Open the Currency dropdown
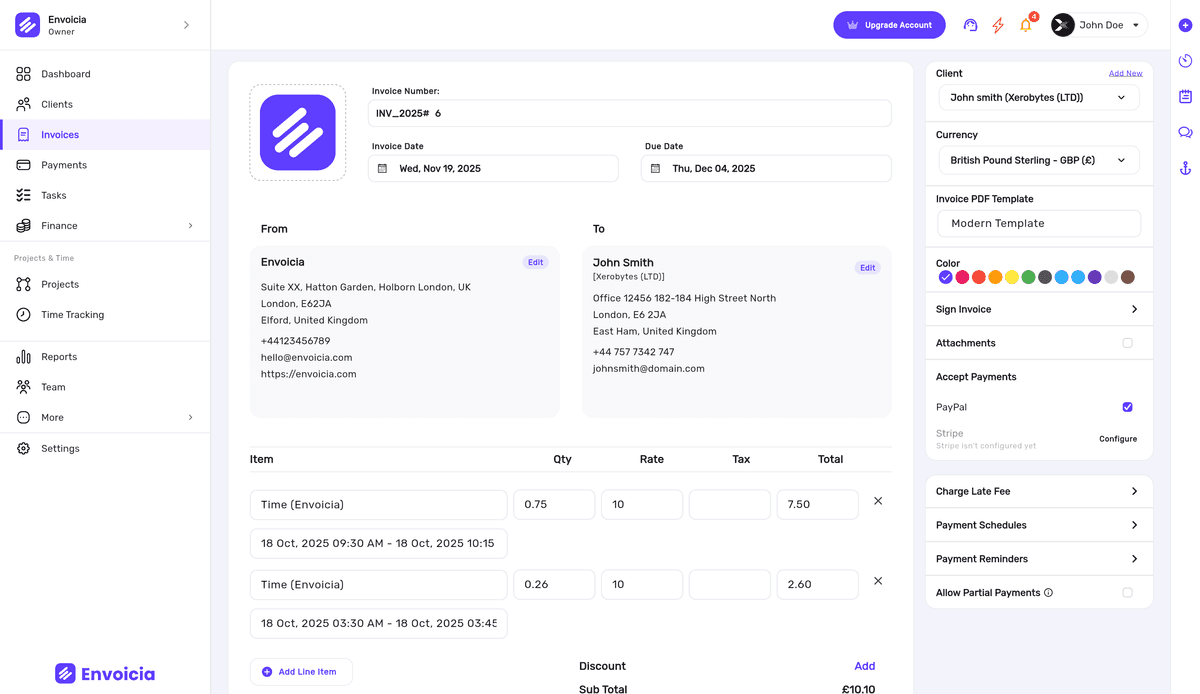1200x694 pixels. [x=1038, y=159]
